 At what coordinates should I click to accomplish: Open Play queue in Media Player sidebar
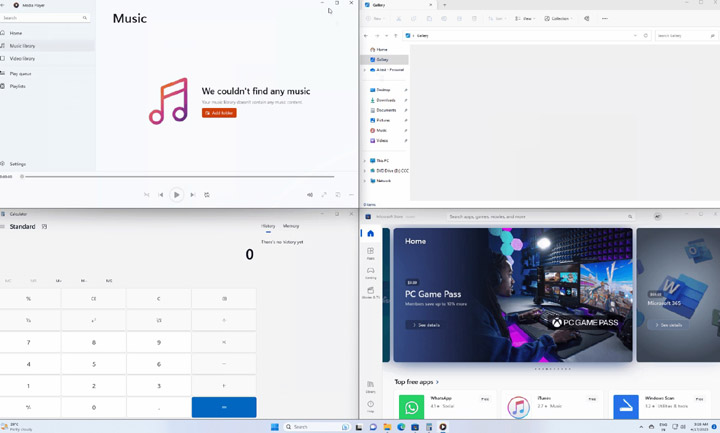pos(20,74)
